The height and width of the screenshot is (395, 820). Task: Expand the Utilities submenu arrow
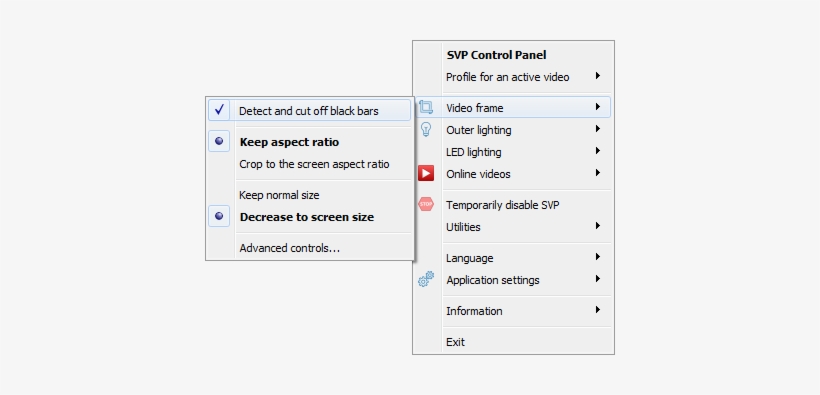pos(597,225)
